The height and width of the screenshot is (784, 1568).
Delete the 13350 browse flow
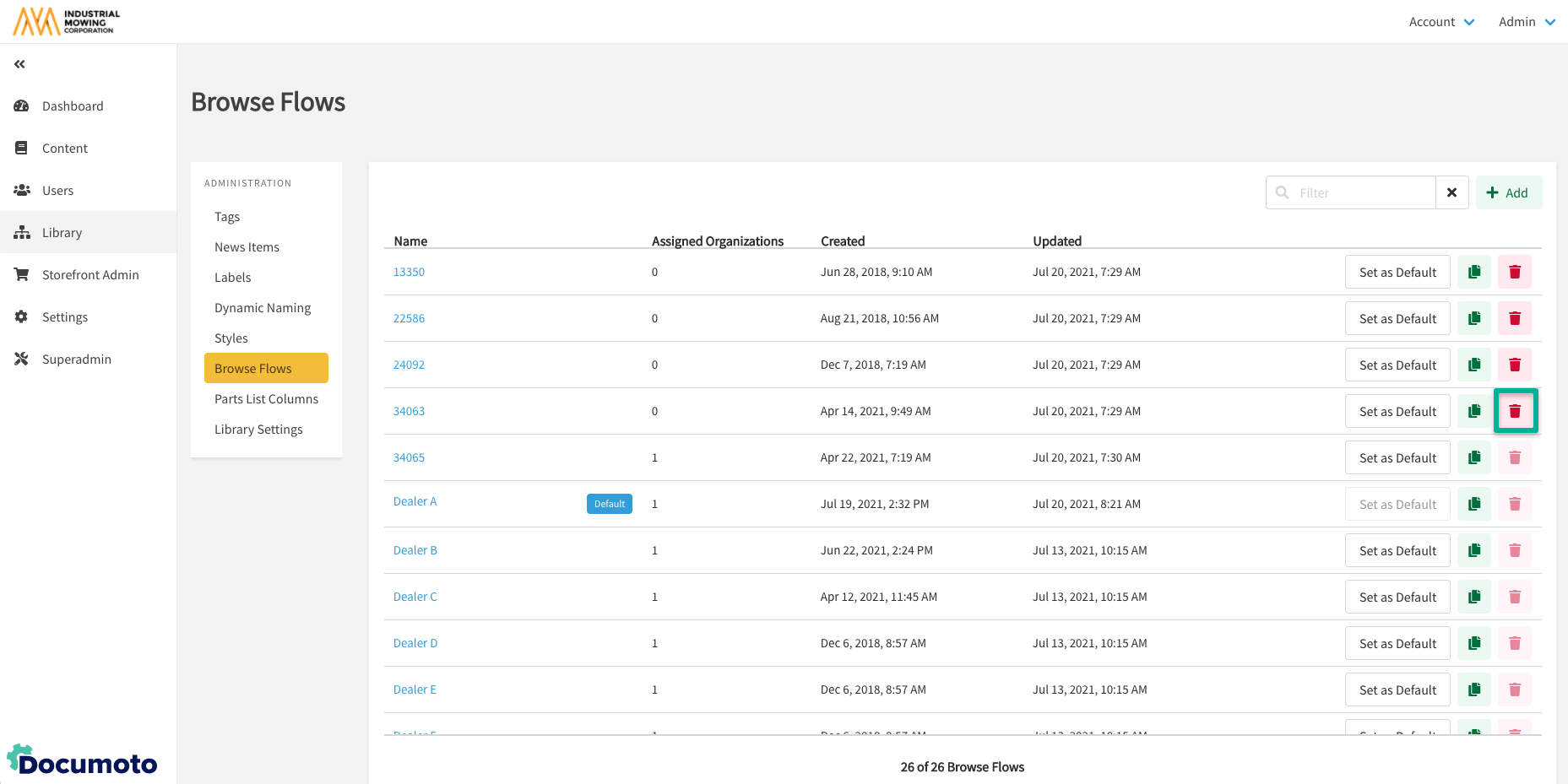1515,272
